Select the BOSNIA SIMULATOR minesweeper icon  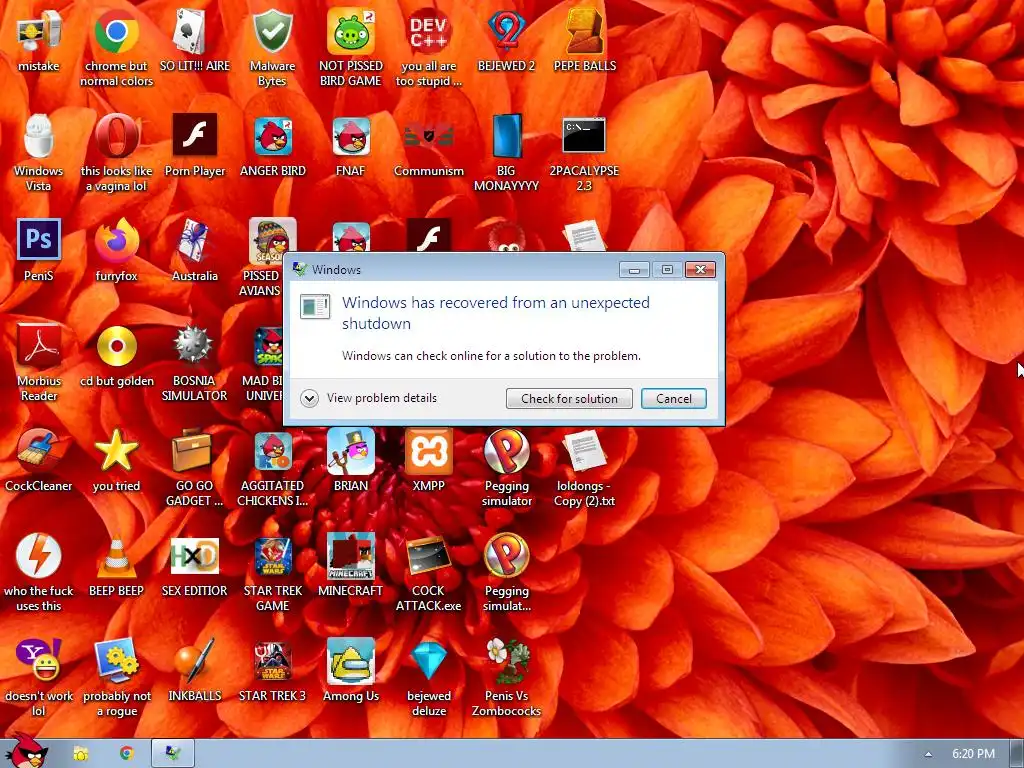(x=195, y=346)
